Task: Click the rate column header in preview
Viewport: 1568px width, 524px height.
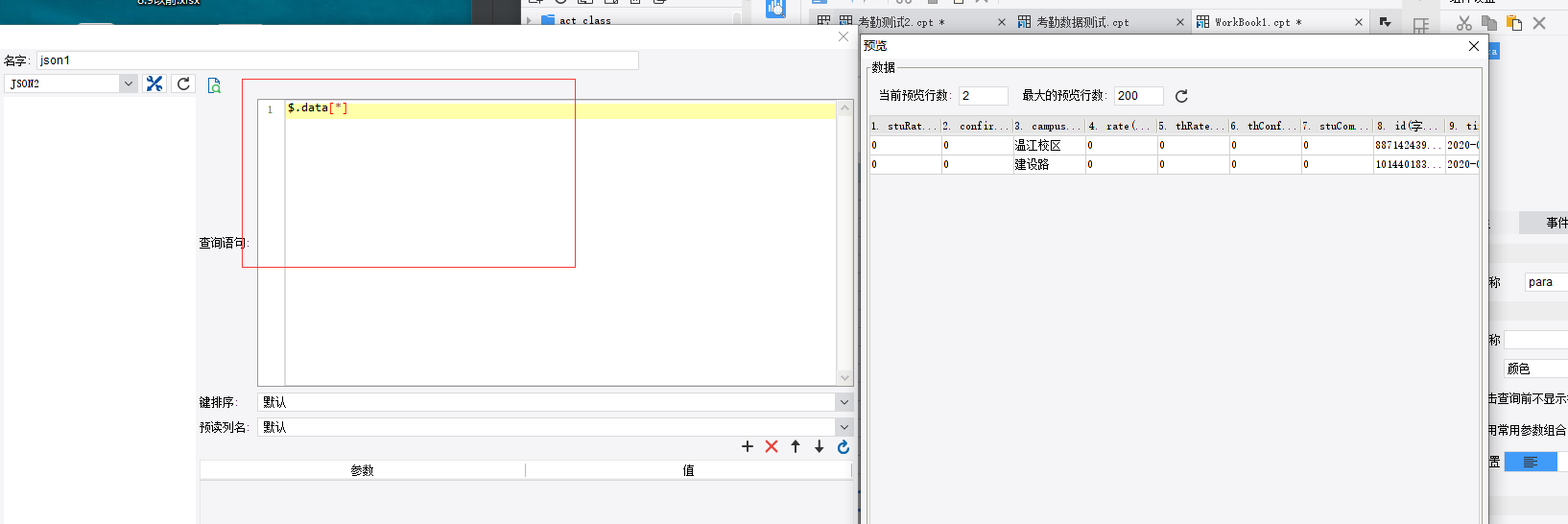Action: click(1121, 126)
